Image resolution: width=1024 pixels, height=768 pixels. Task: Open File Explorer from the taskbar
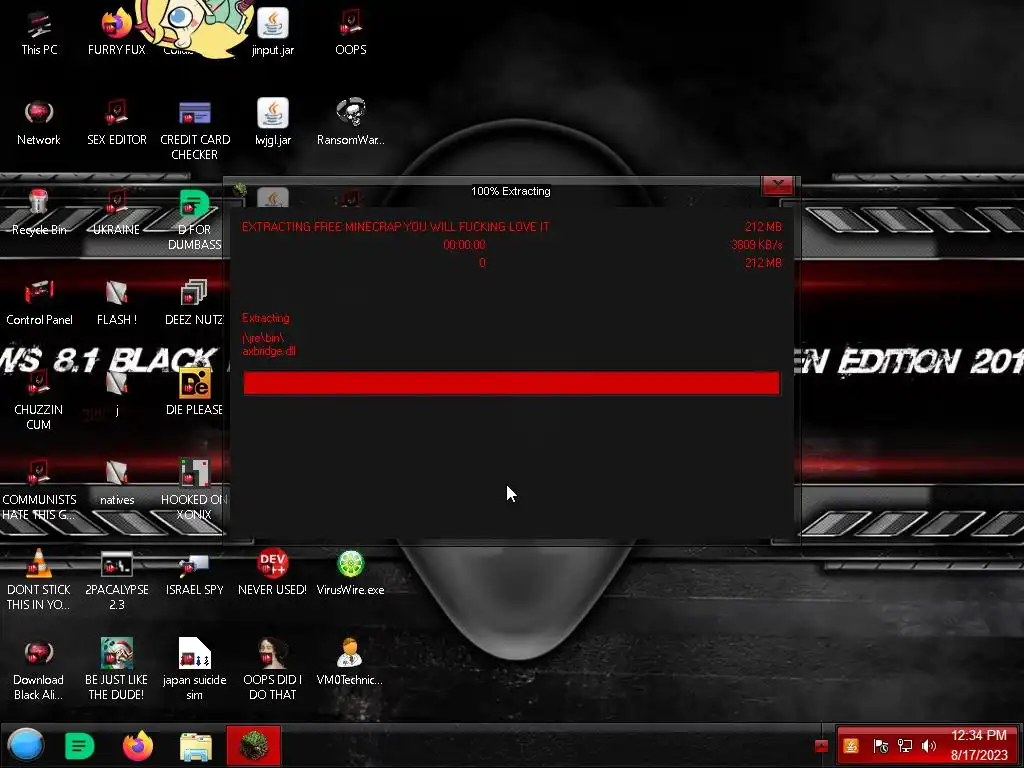coord(195,746)
